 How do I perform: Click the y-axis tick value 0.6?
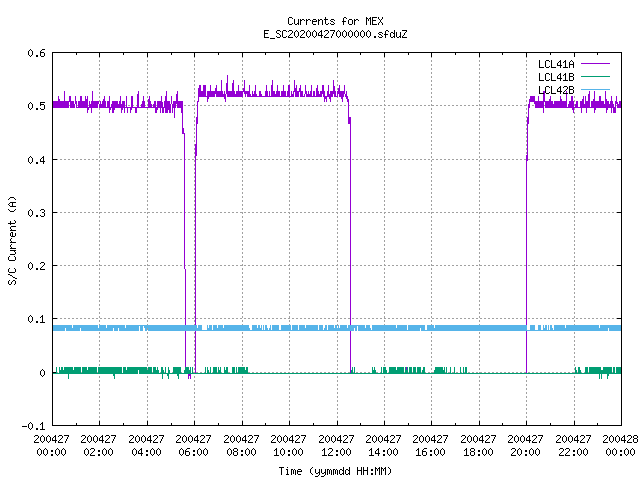(x=37, y=53)
